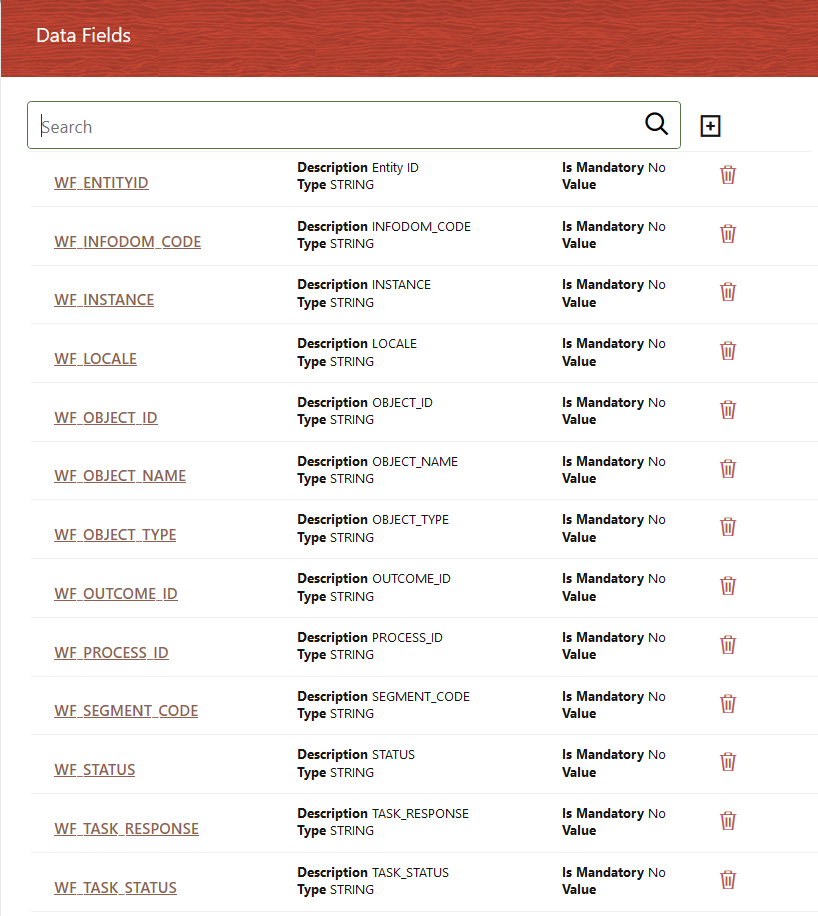
Task: Delete the WF_OBJECT_ID data field
Action: tap(727, 410)
